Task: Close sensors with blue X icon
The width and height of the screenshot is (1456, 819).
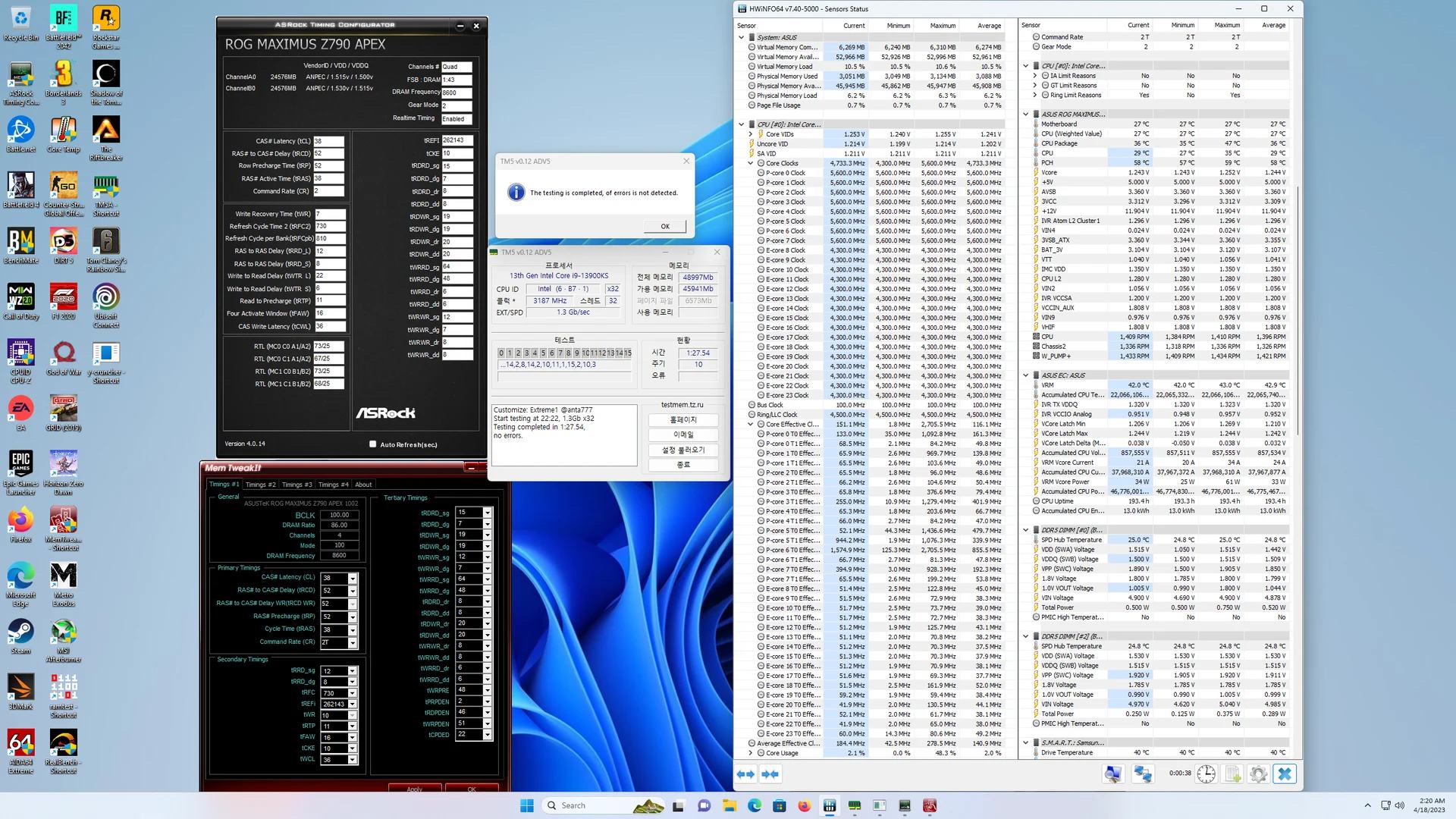Action: 1284,774
